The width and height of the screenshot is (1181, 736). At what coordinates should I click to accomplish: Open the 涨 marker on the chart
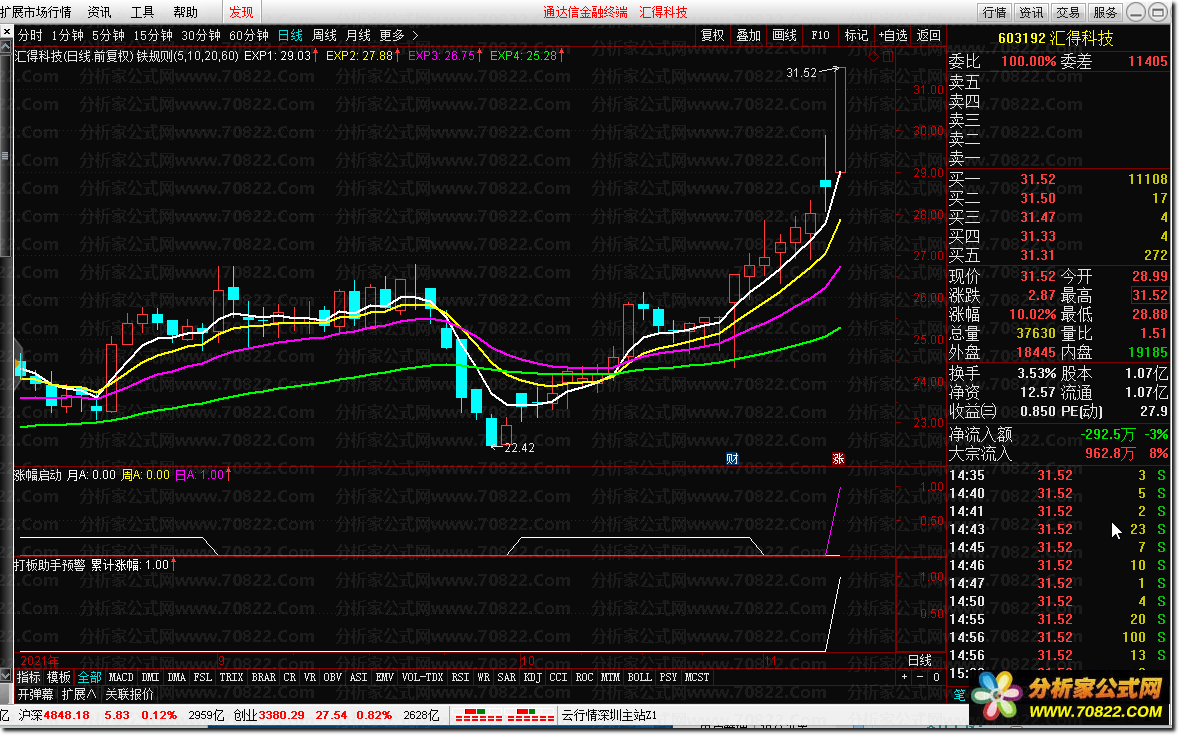pos(838,459)
